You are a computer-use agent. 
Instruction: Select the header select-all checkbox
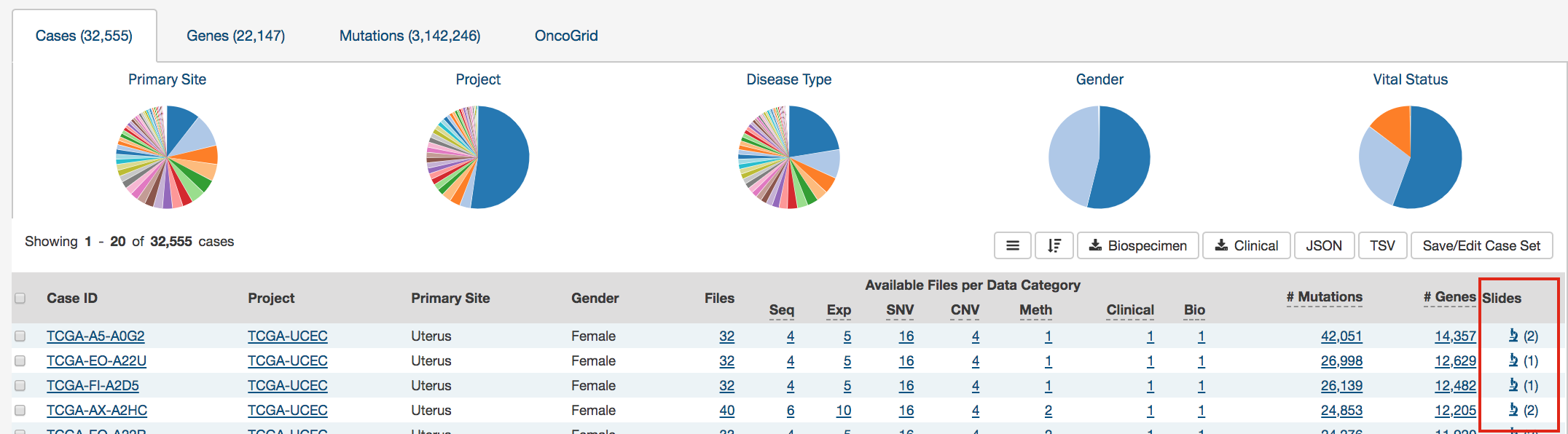20,298
